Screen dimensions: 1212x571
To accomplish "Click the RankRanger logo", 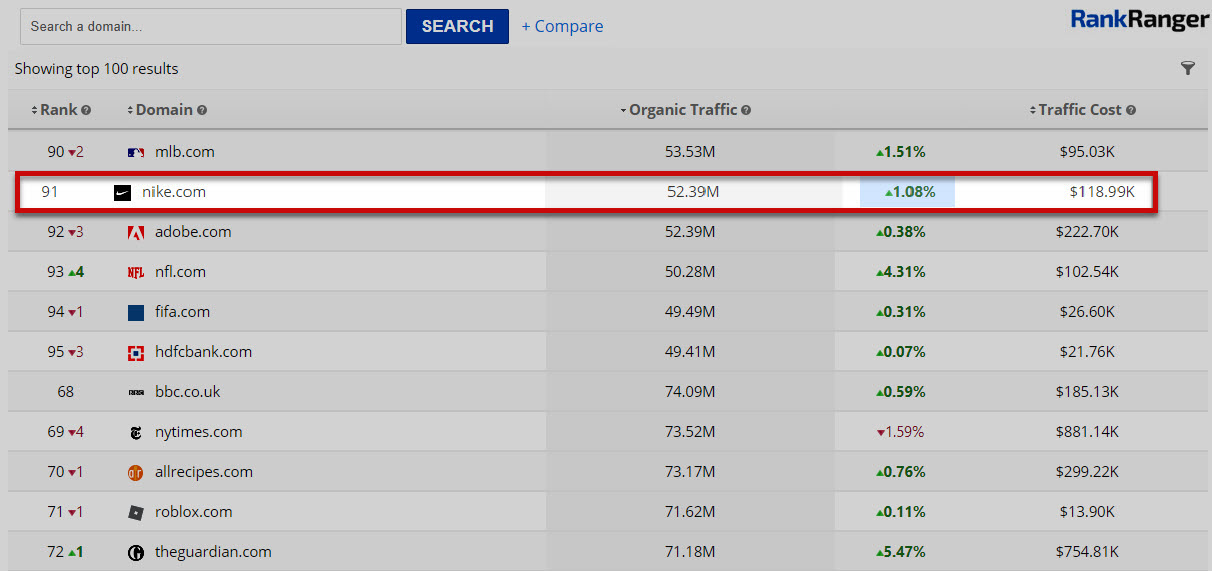I will (1139, 19).
